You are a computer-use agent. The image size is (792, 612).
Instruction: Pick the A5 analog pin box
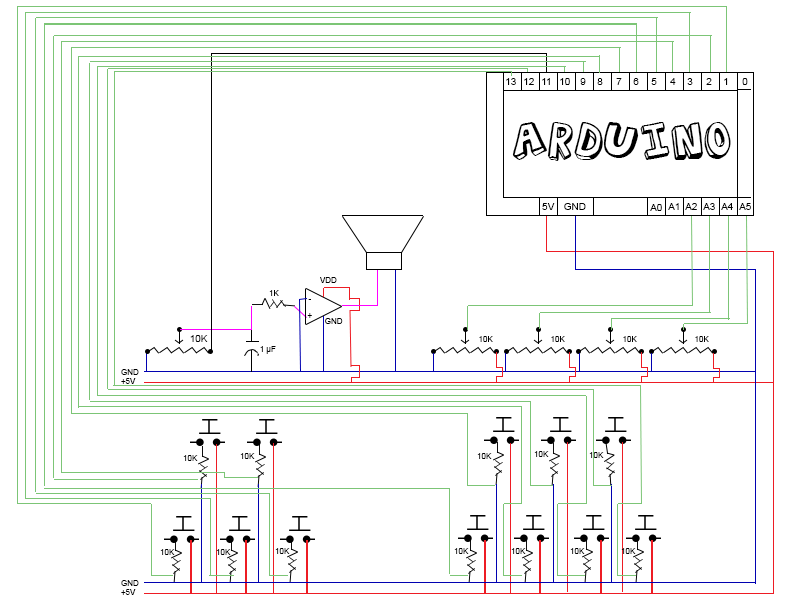coord(745,207)
